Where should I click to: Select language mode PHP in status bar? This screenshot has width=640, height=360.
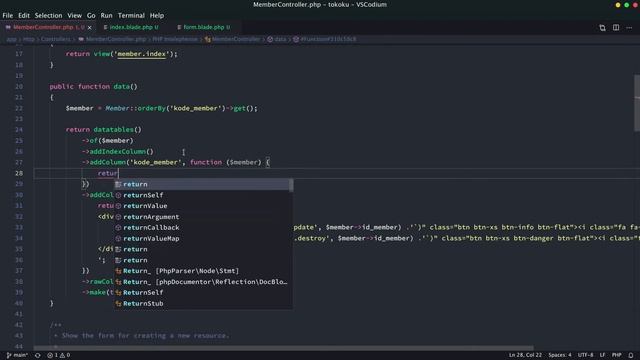click(616, 355)
